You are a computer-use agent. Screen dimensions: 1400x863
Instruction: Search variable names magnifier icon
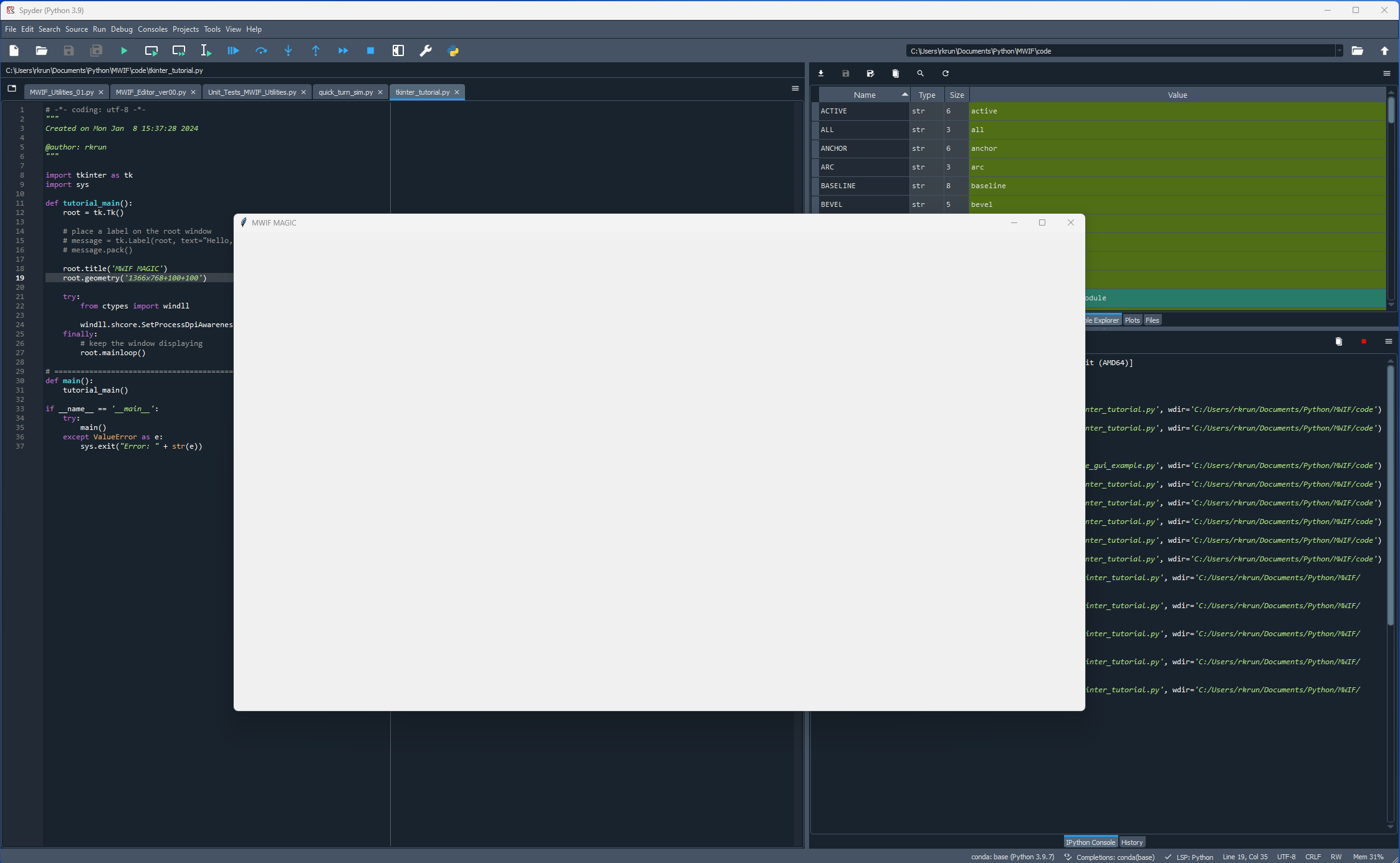coord(921,74)
